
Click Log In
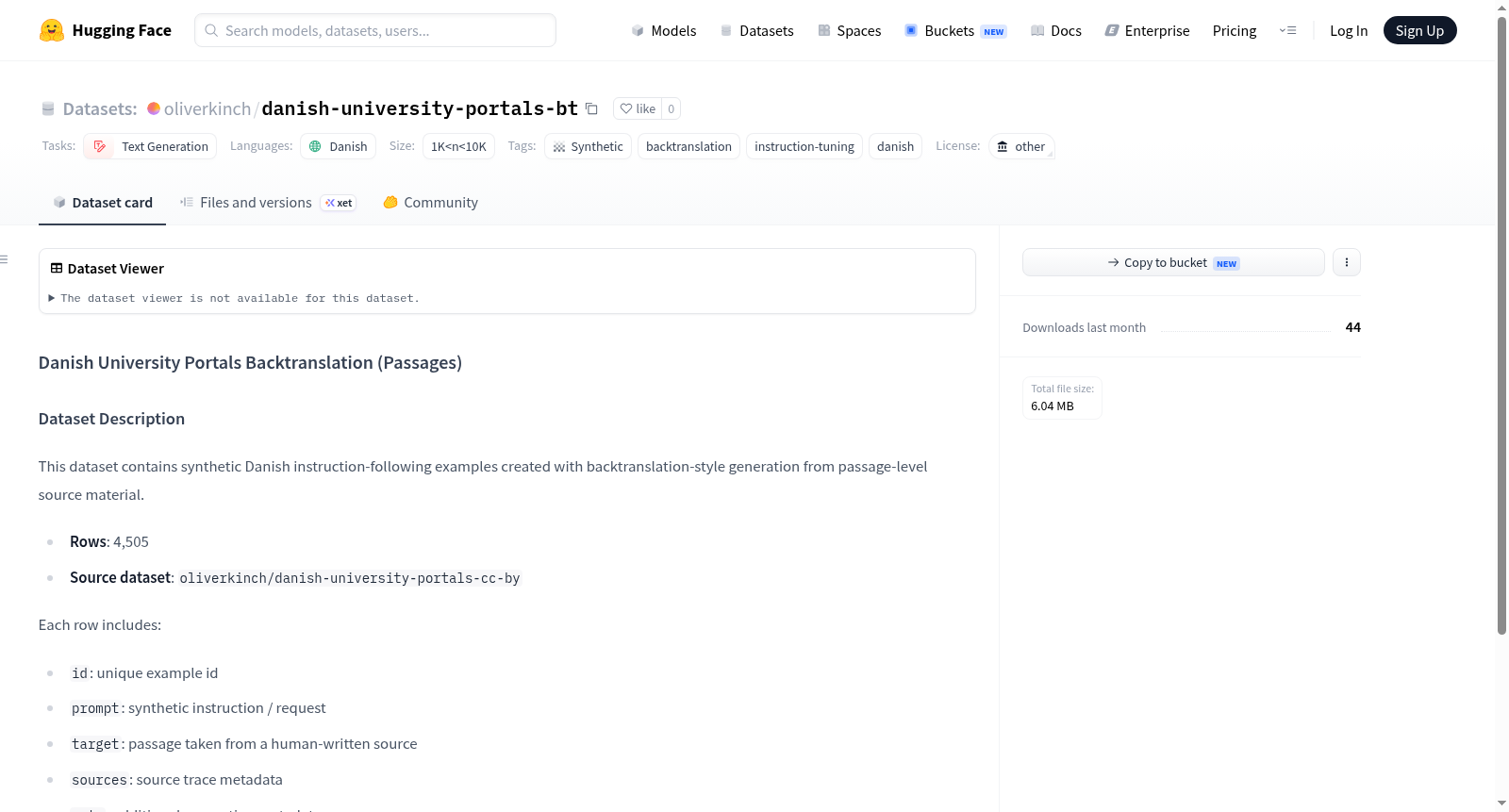1349,30
